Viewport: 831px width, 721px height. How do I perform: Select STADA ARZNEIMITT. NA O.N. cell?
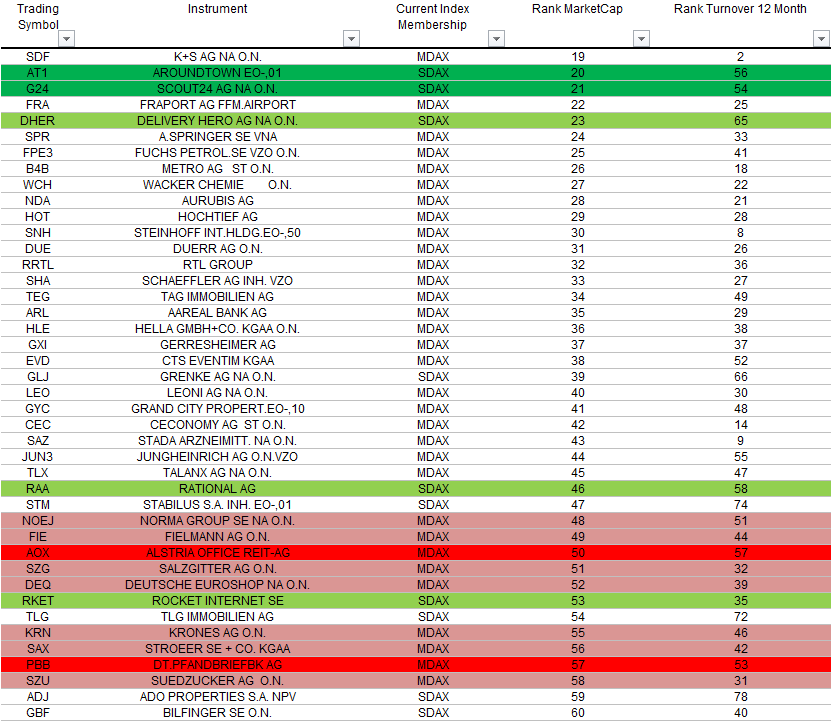click(x=217, y=441)
